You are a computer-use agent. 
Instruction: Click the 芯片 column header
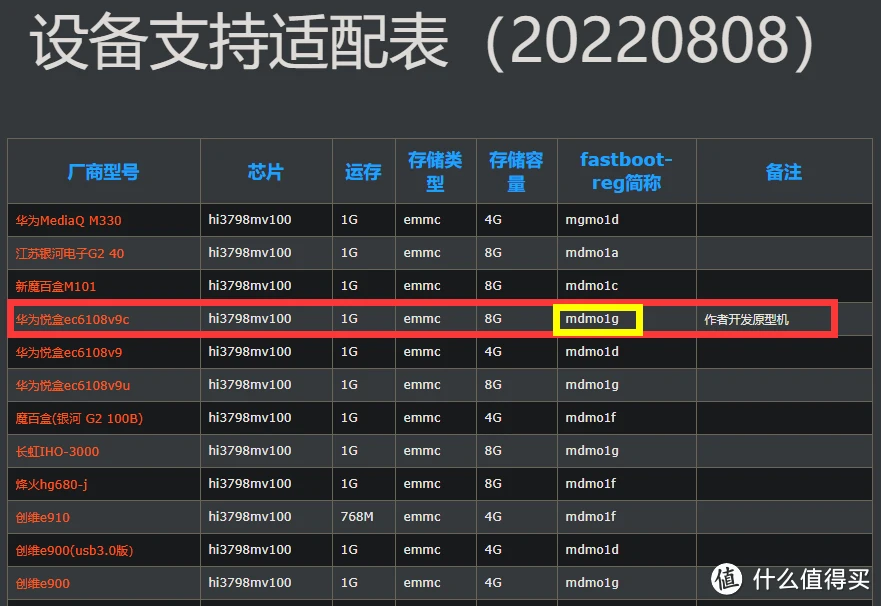(x=266, y=172)
